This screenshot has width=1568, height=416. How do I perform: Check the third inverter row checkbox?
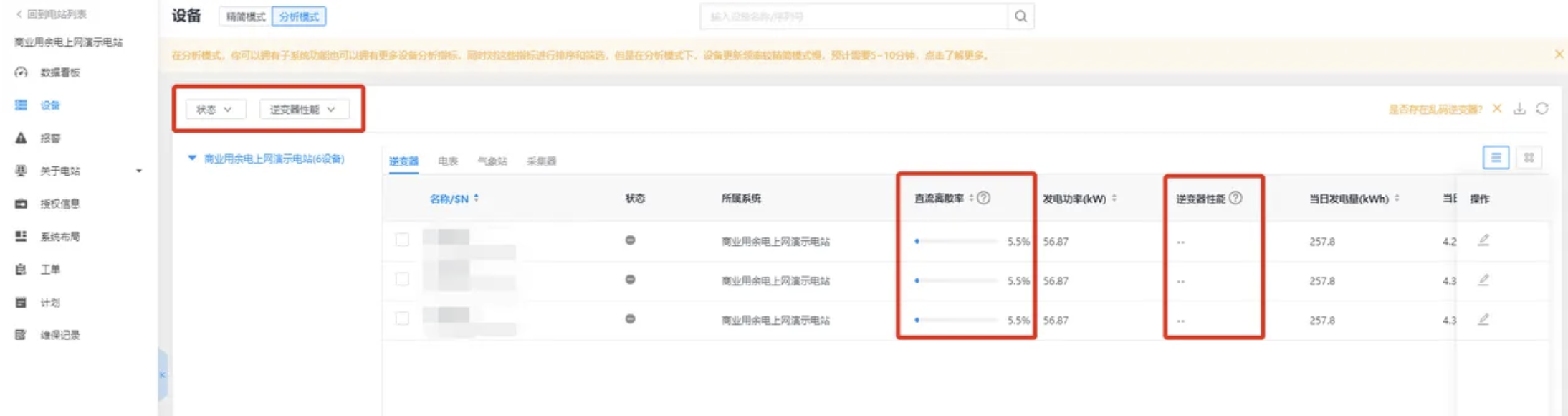[x=402, y=318]
